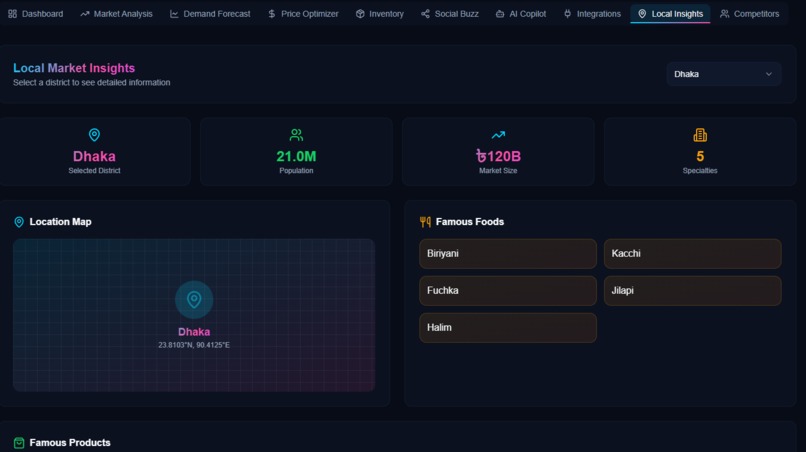The height and width of the screenshot is (452, 806).
Task: Select the Kacchi food item
Action: coord(692,254)
